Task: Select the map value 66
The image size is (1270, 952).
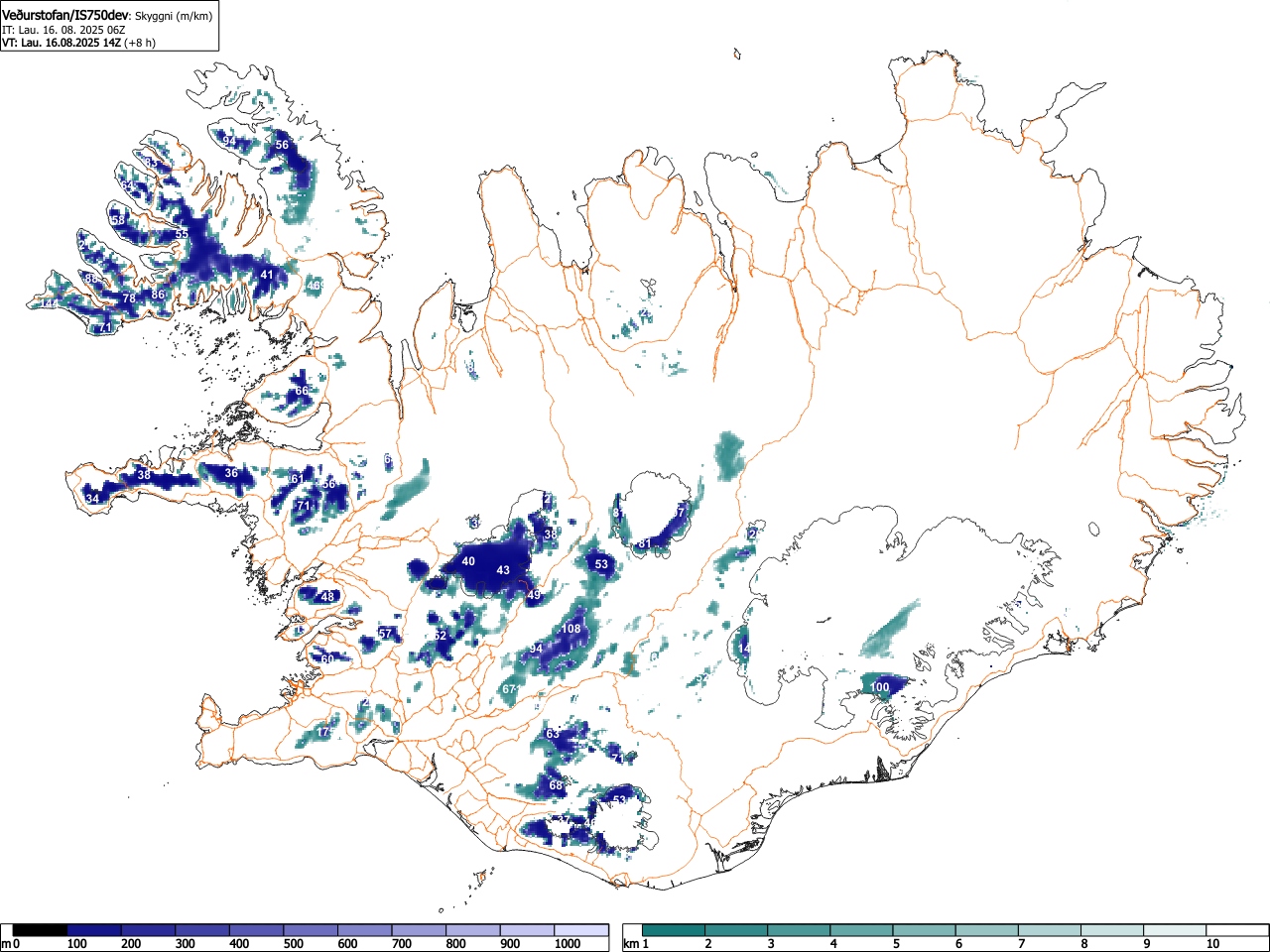Action: (x=302, y=391)
